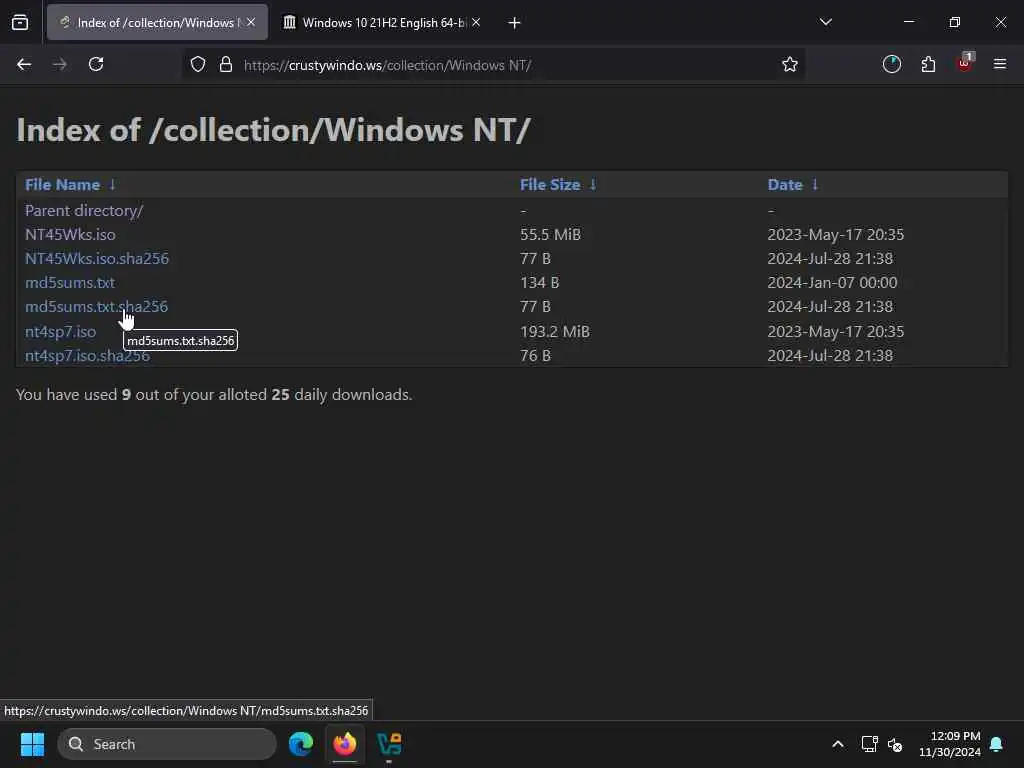Open the md5sums.txt file link
The image size is (1024, 768).
(69, 283)
